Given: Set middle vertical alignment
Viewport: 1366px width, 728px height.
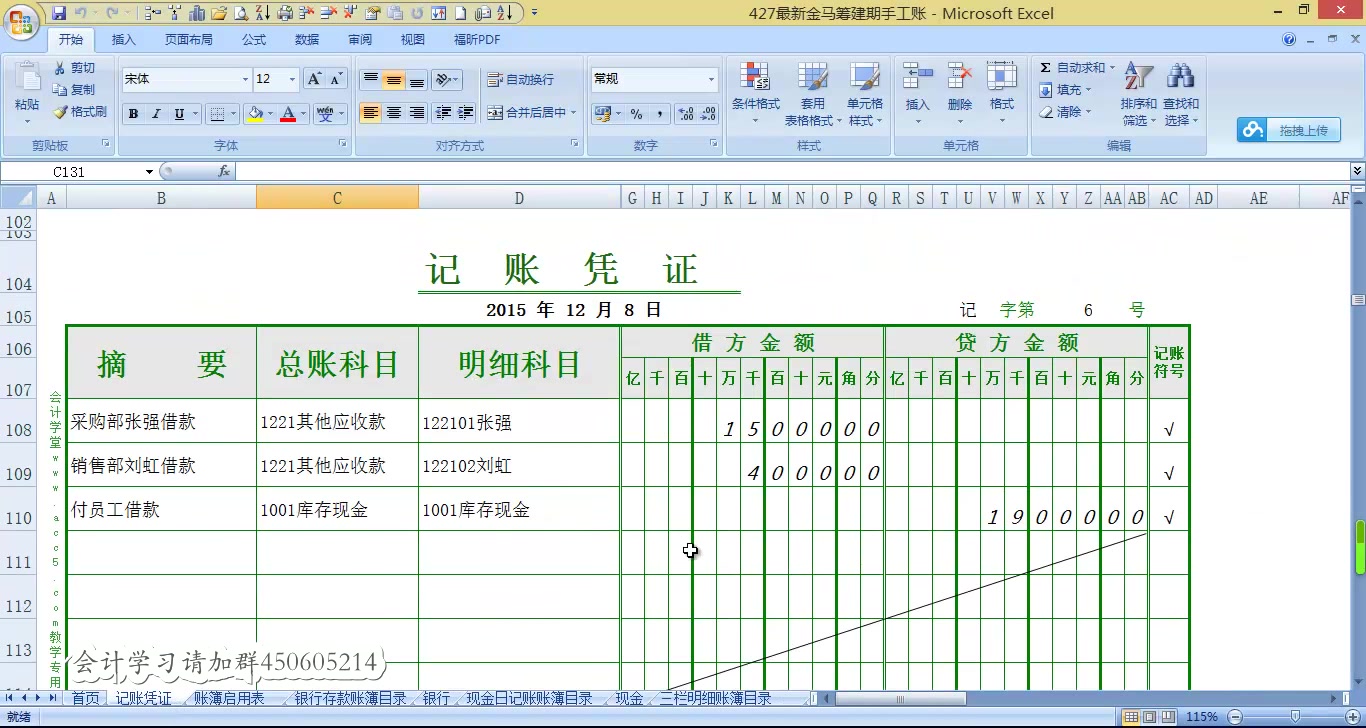Looking at the screenshot, I should coord(393,79).
